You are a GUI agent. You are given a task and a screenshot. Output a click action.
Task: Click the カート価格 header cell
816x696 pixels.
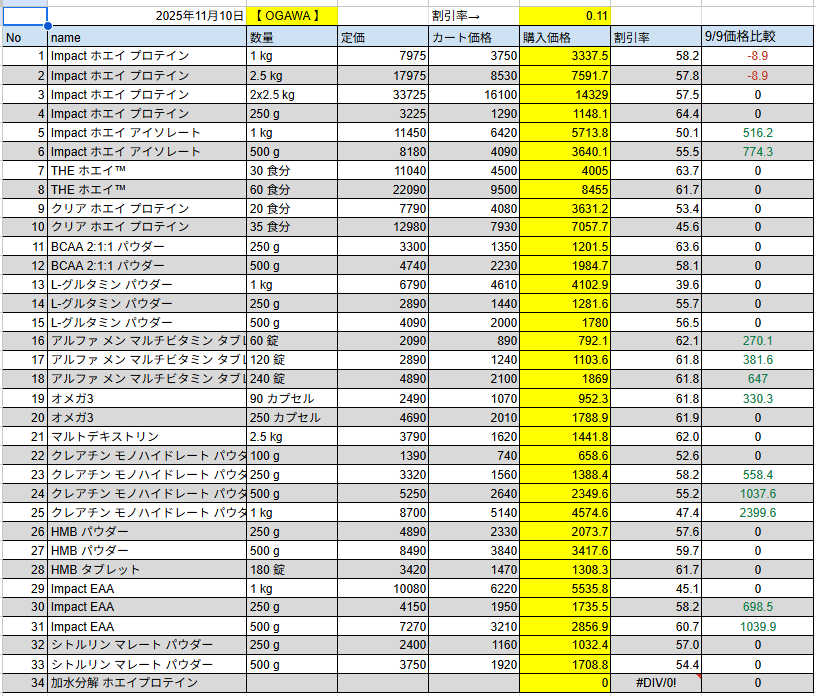click(473, 37)
